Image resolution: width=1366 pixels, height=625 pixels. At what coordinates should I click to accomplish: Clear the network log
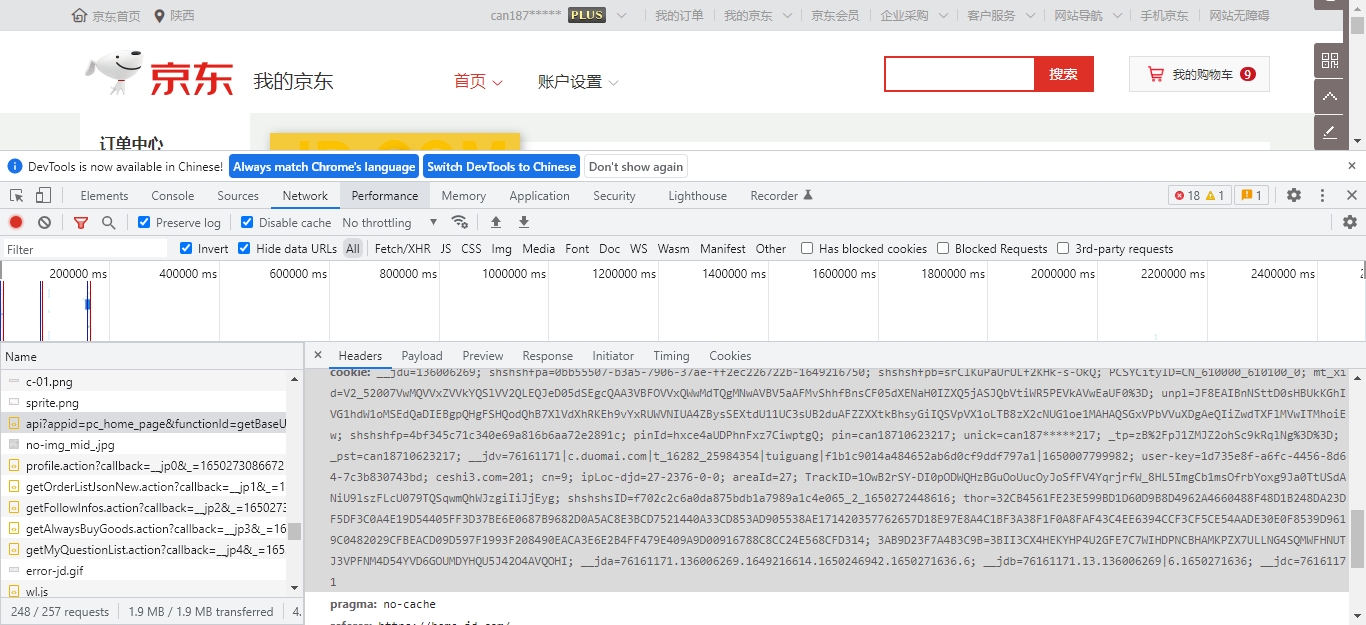[44, 222]
